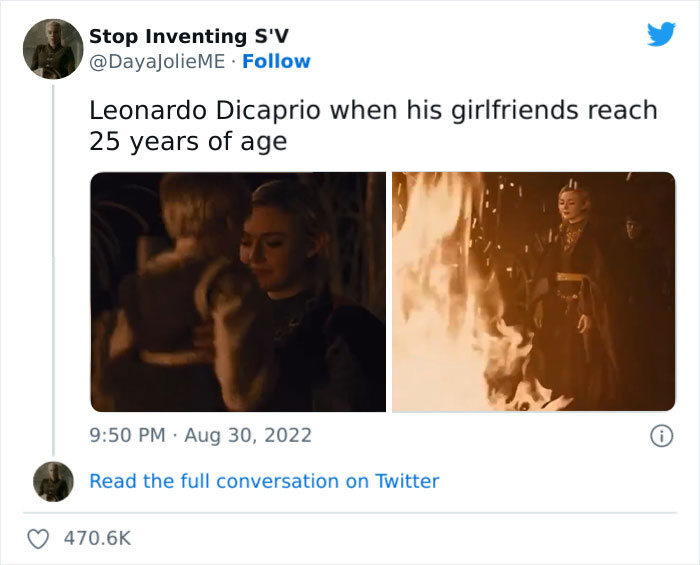Image resolution: width=700 pixels, height=565 pixels.
Task: Enlarge the right fire scene image
Action: coord(533,292)
